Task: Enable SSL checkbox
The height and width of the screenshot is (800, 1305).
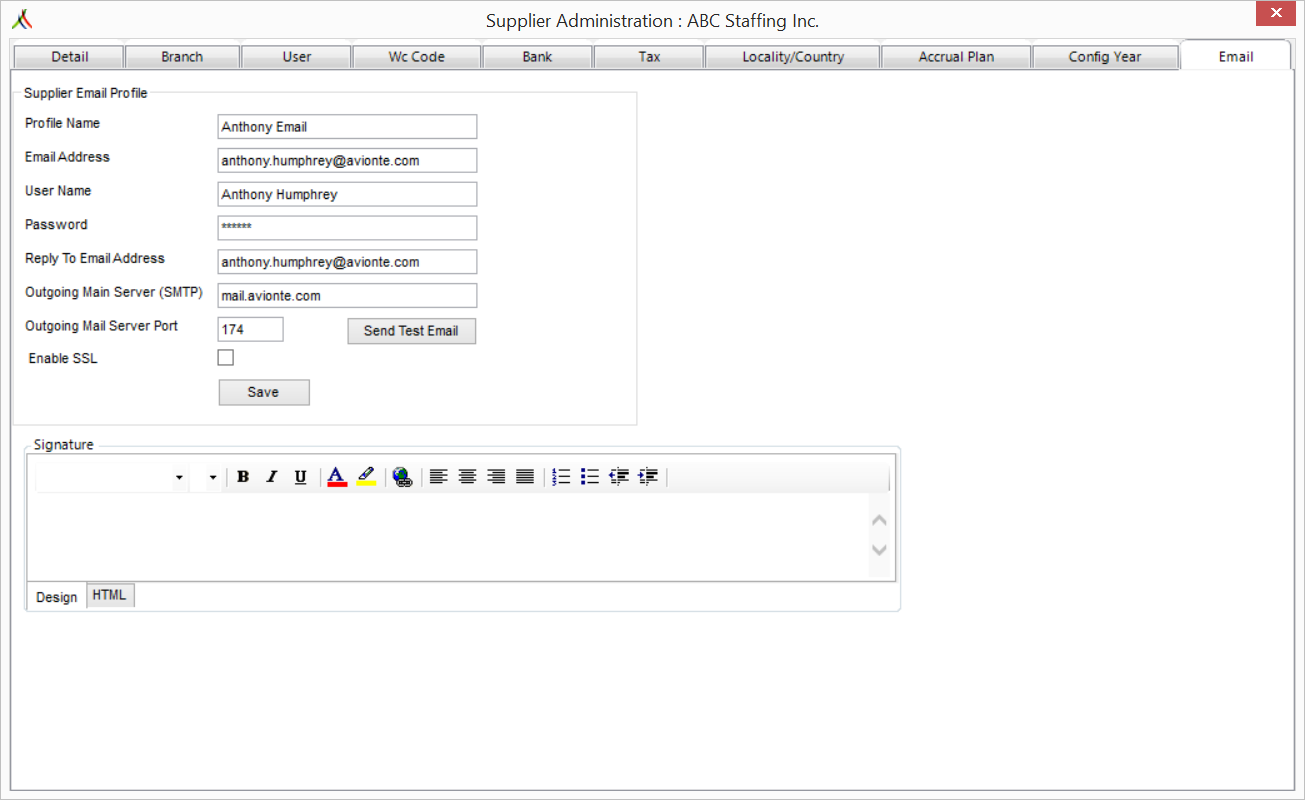Action: (x=226, y=358)
